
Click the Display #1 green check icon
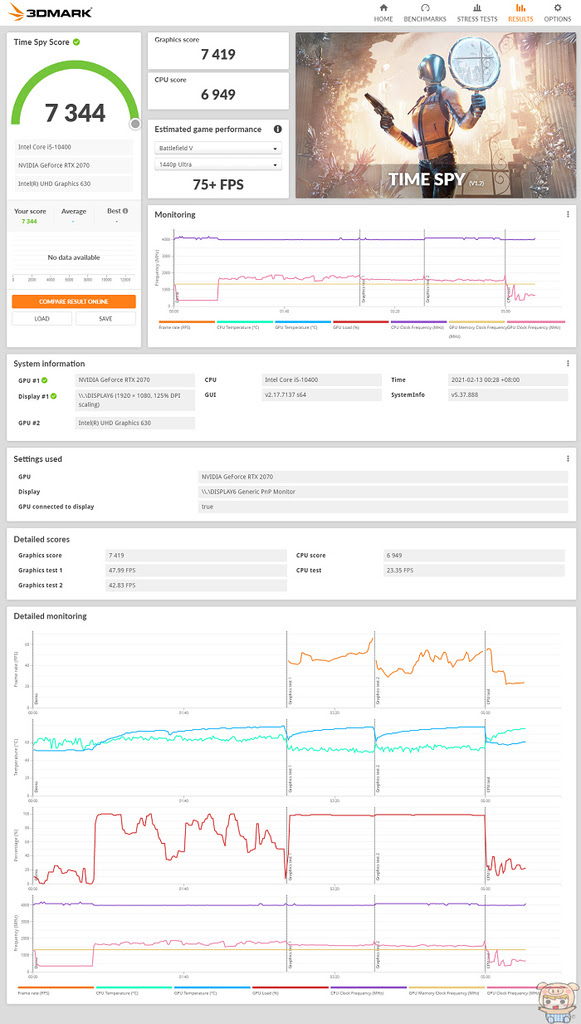(54, 396)
